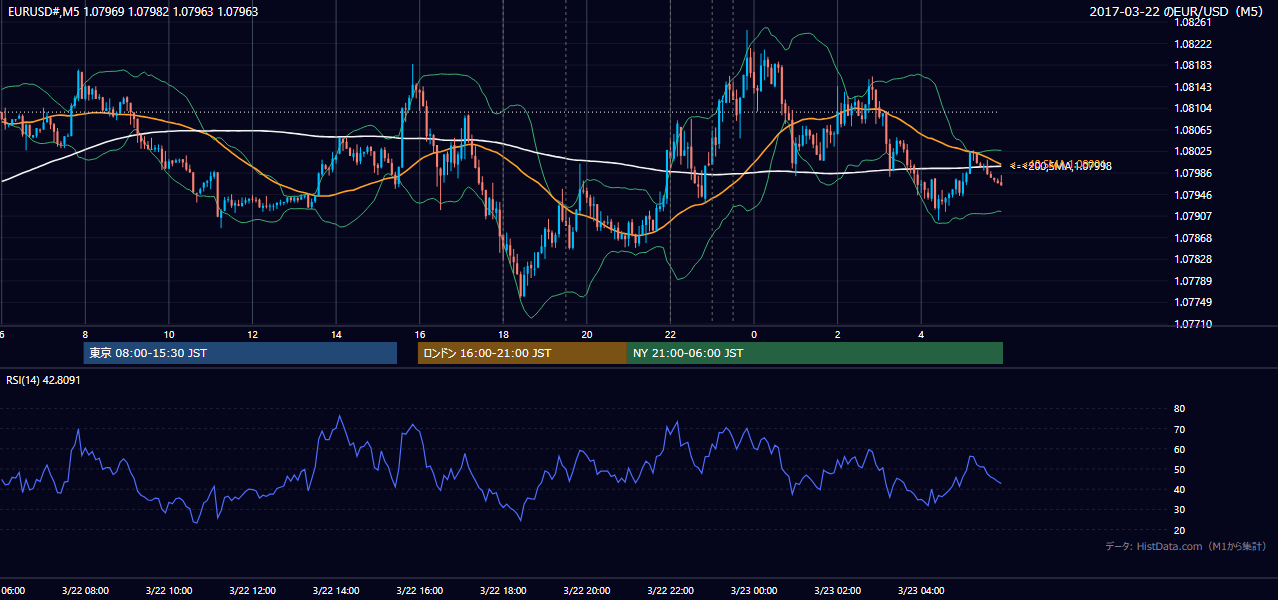
Task: Click price scale value 1.07749
Action: coord(1193,302)
